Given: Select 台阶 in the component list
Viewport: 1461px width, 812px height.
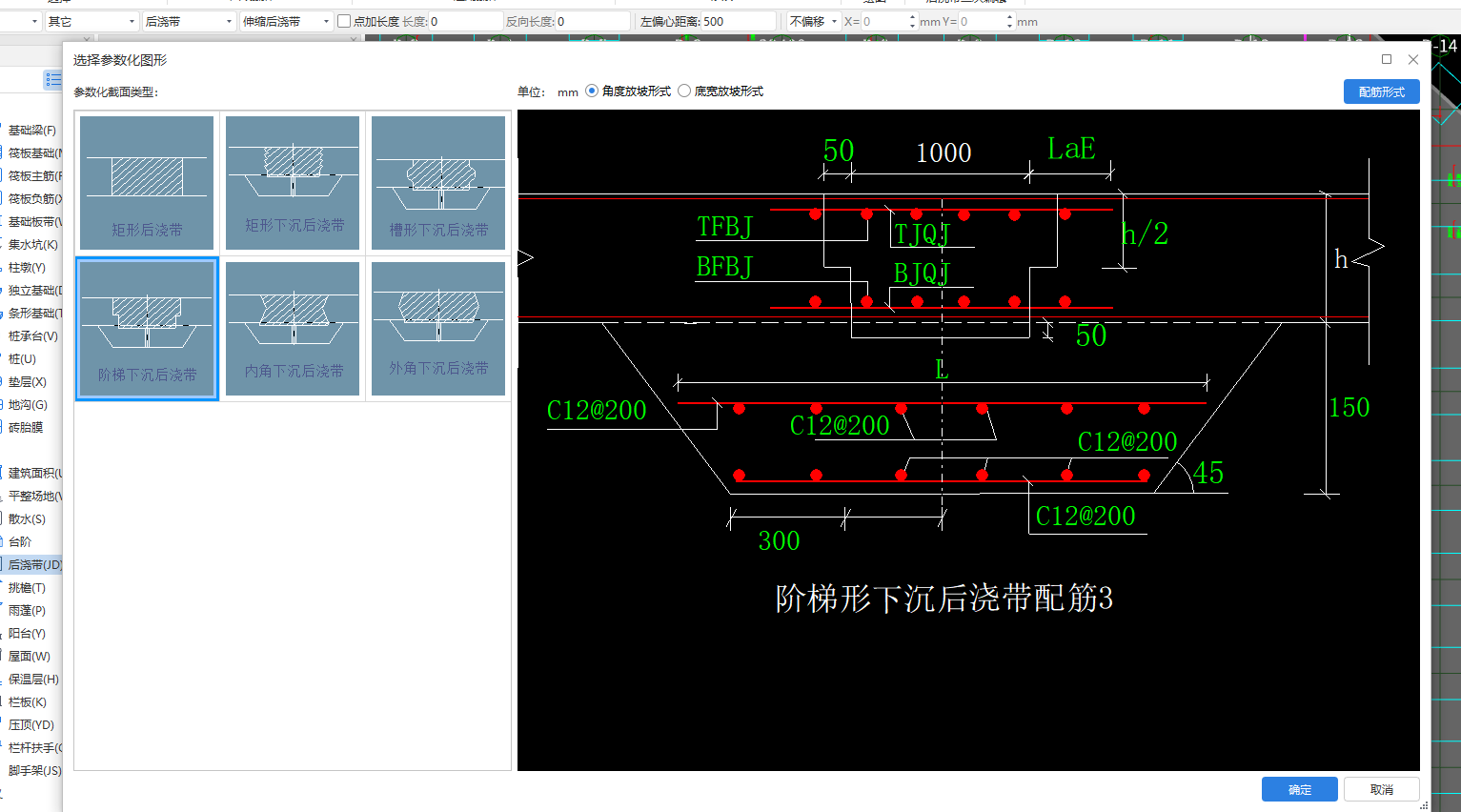Looking at the screenshot, I should [20, 541].
